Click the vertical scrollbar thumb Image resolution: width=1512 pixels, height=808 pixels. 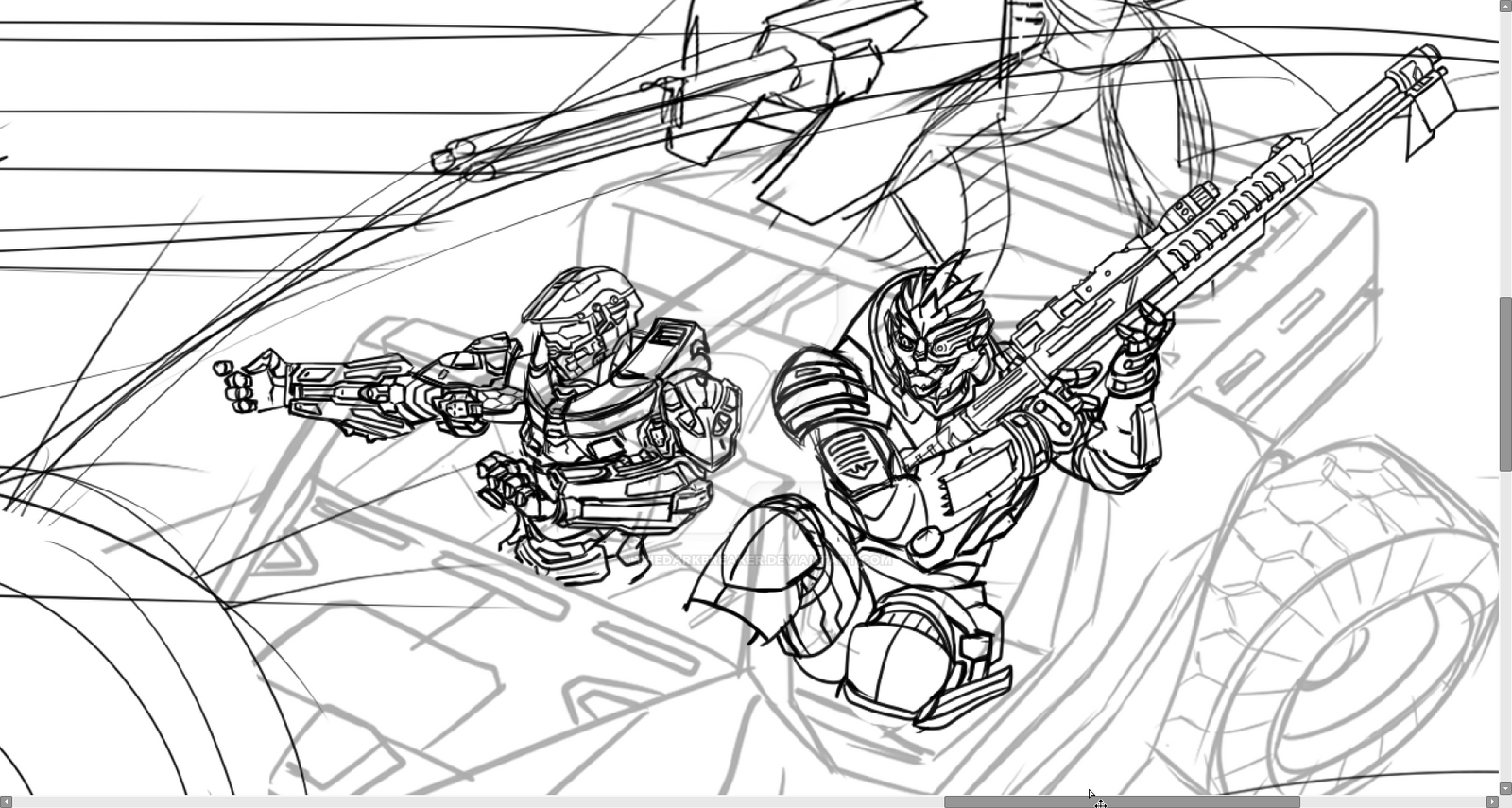[x=1505, y=384]
